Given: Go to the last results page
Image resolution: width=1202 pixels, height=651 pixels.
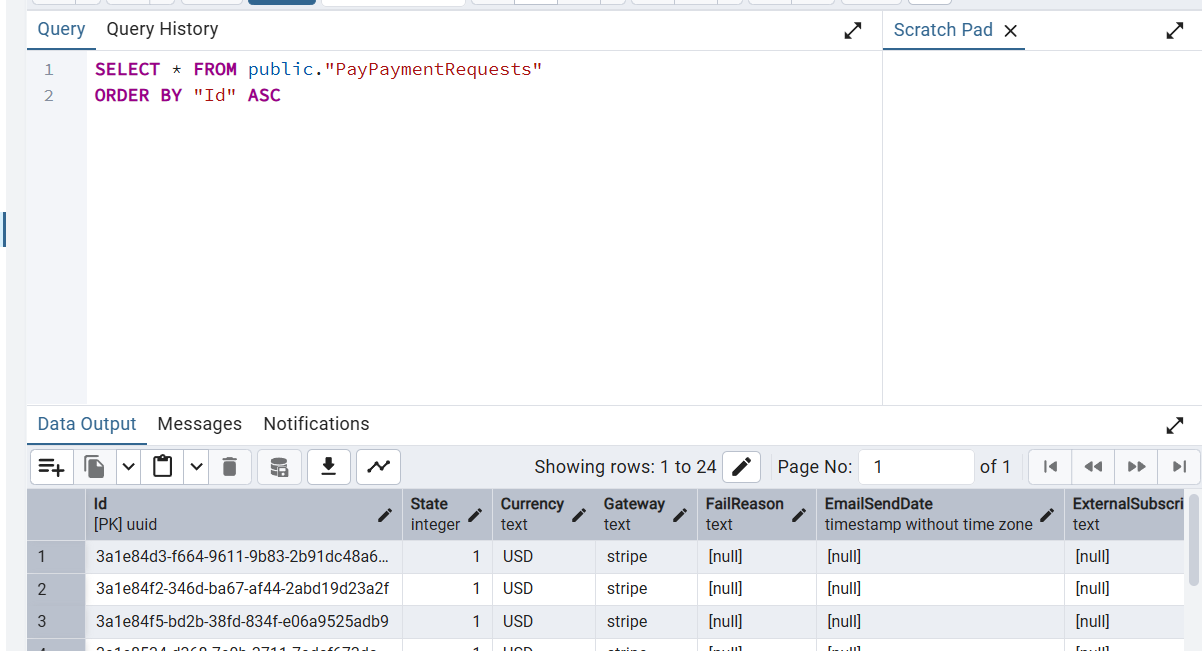Looking at the screenshot, I should click(1179, 467).
